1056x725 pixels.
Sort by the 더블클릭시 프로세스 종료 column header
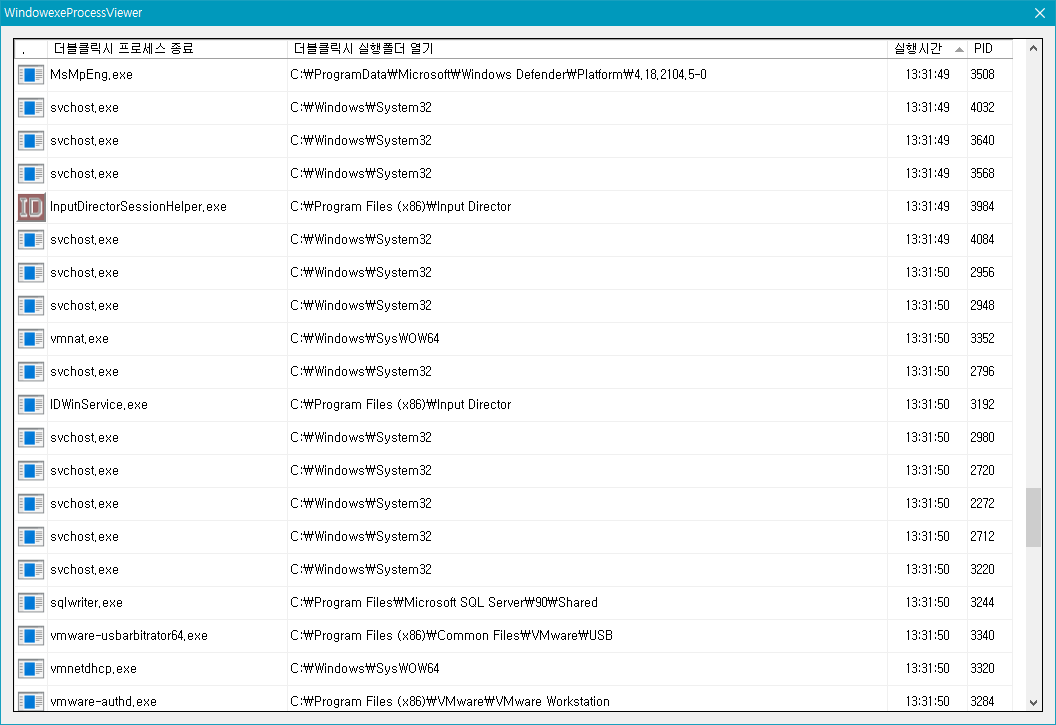pos(167,48)
